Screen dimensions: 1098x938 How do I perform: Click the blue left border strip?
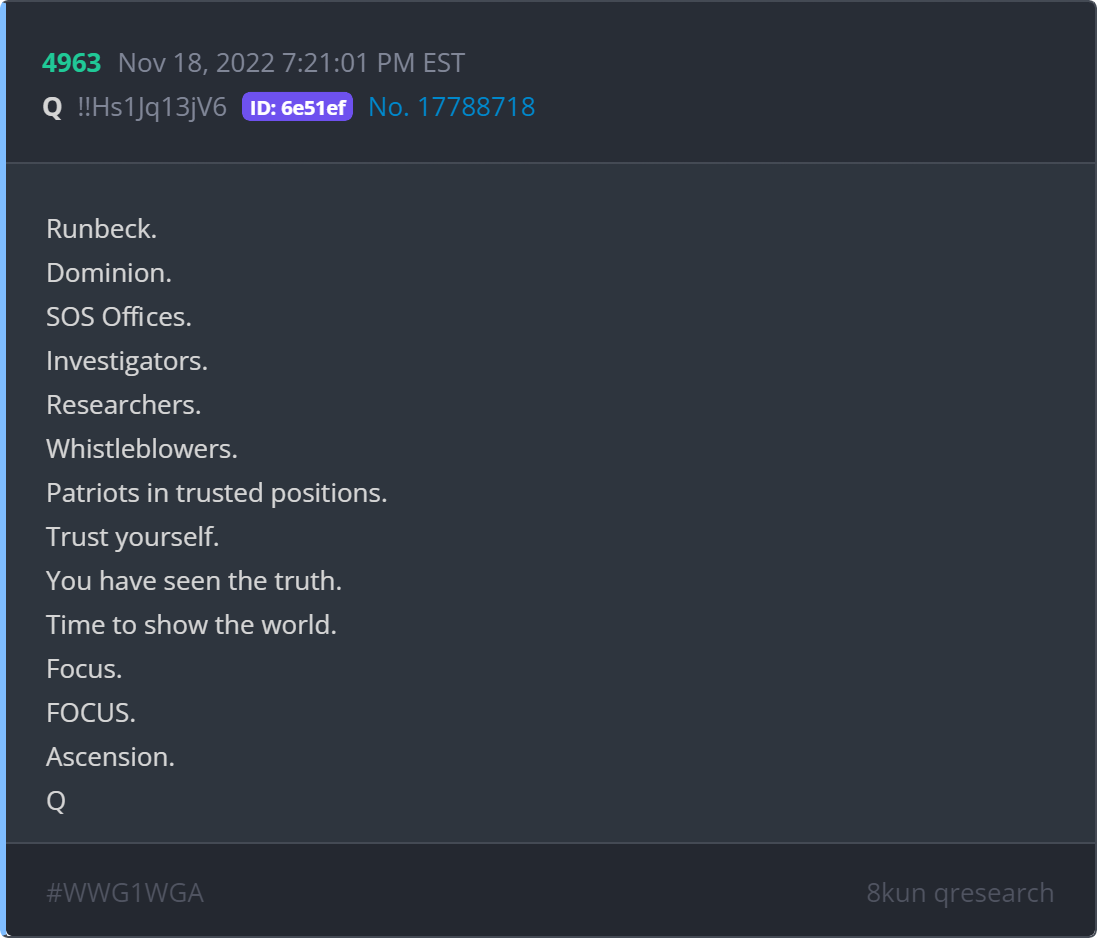coord(3,469)
